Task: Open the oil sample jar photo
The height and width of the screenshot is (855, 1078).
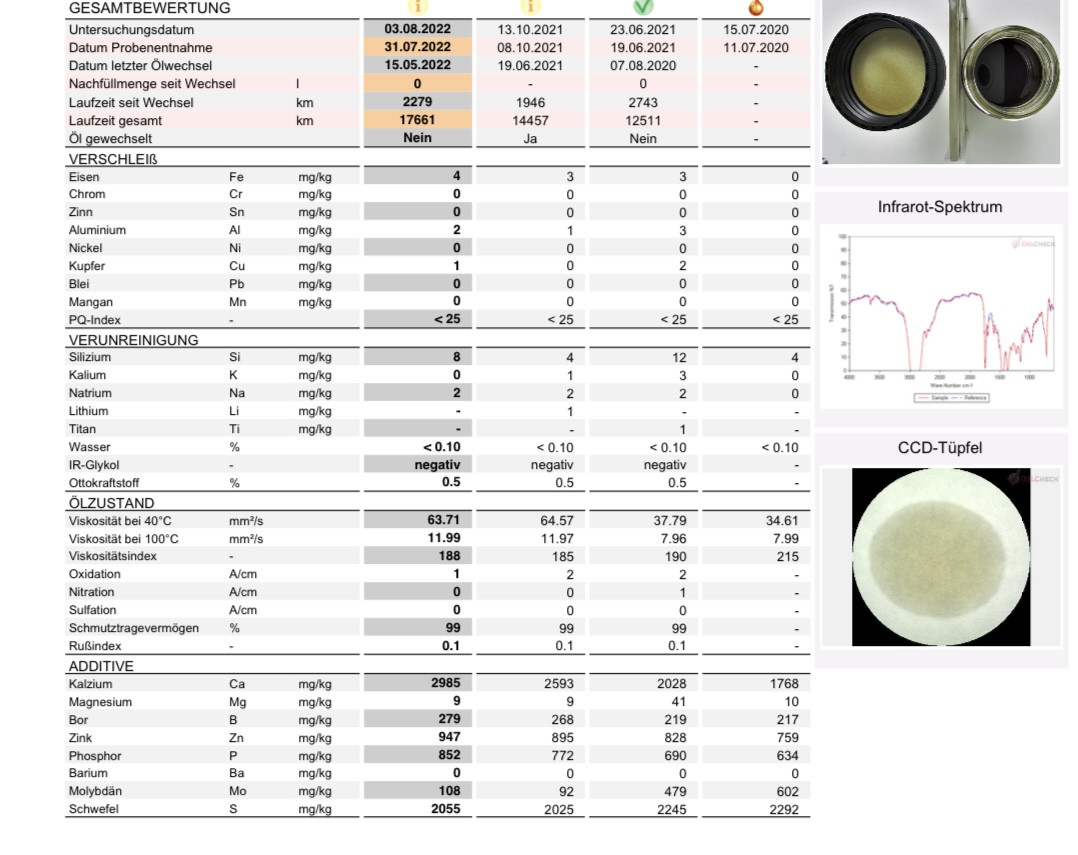Action: (940, 82)
